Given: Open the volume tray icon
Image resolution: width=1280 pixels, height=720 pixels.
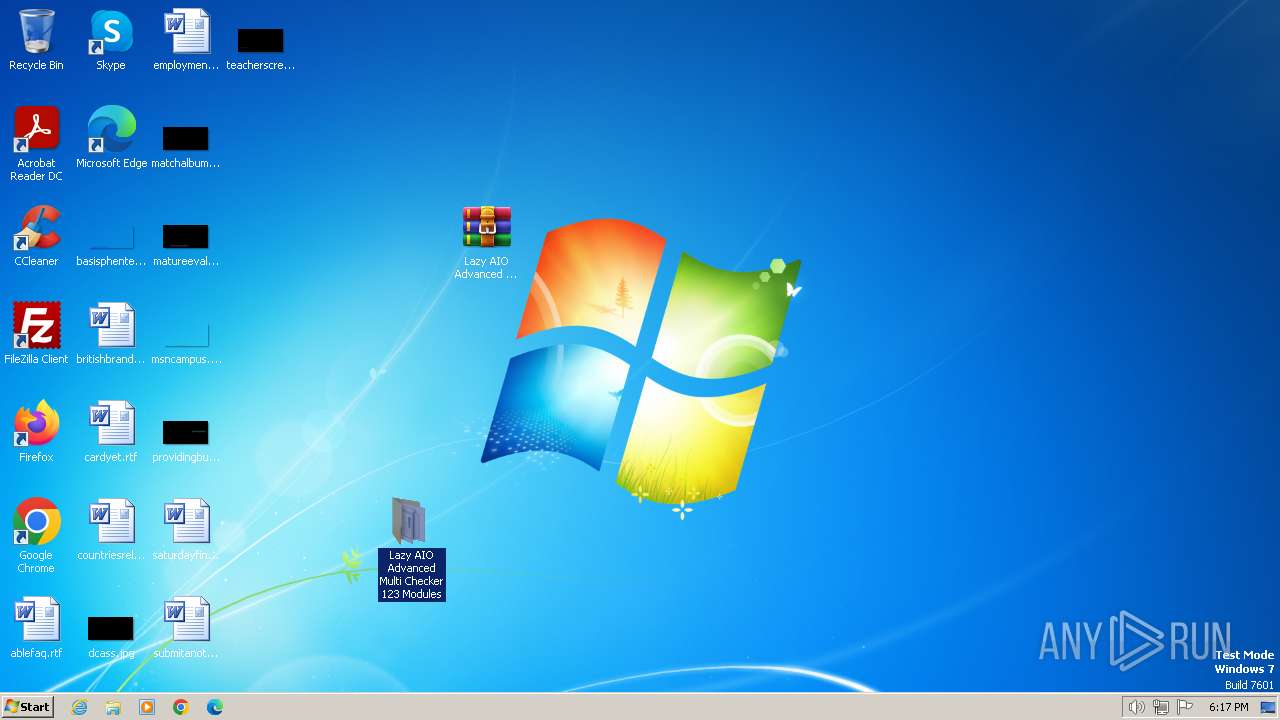Looking at the screenshot, I should click(1136, 707).
